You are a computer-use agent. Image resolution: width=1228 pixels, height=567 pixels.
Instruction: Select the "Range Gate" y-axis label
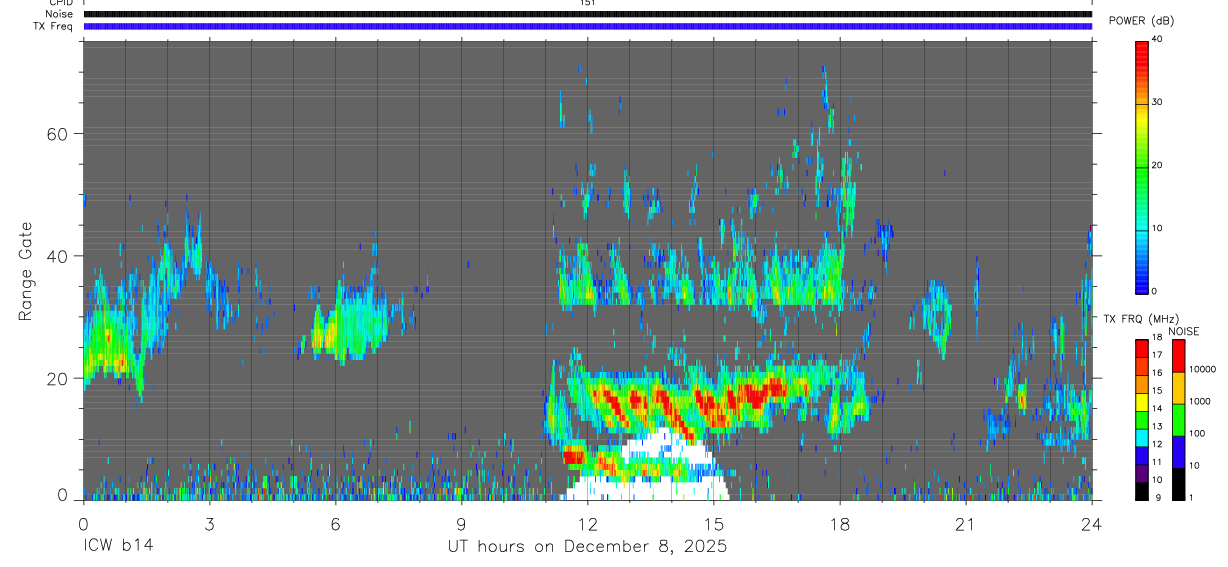point(26,270)
